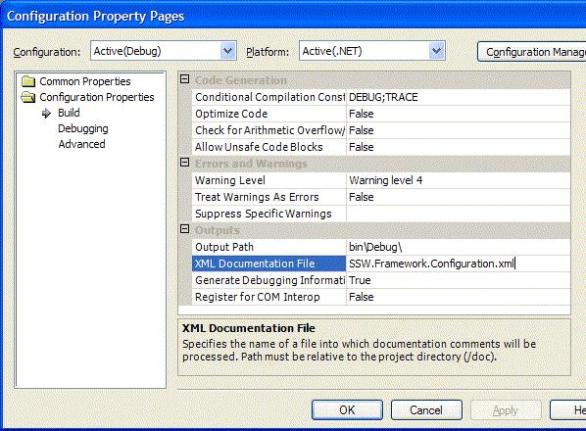Click the XML Documentation File help description

(359, 350)
